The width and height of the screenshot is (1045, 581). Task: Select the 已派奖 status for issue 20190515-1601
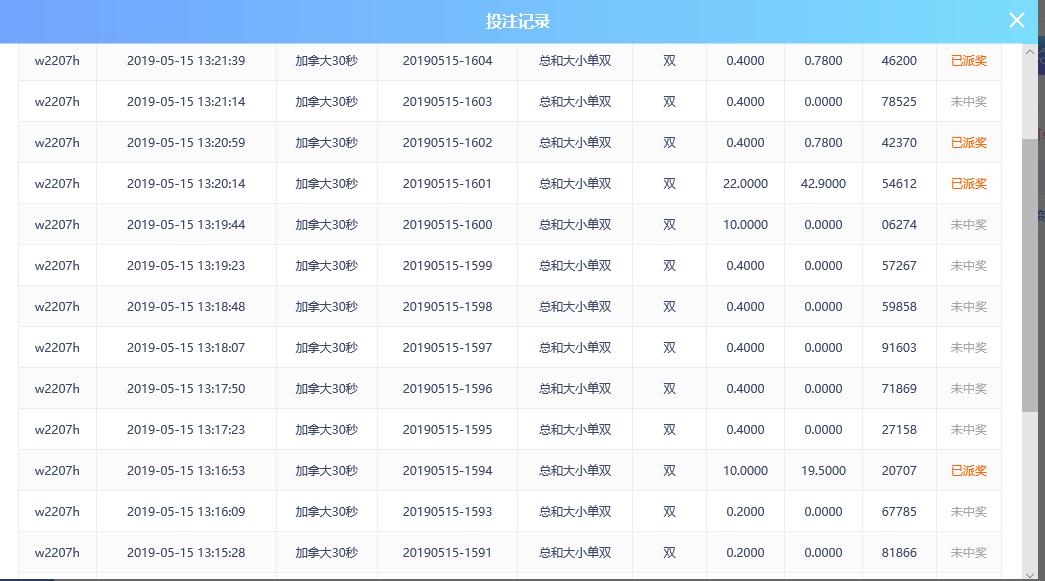pos(968,184)
